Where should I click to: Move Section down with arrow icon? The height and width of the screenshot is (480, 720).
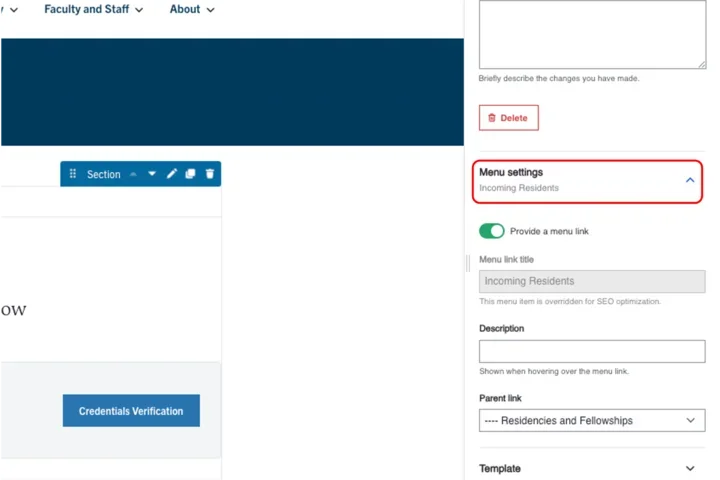click(152, 174)
